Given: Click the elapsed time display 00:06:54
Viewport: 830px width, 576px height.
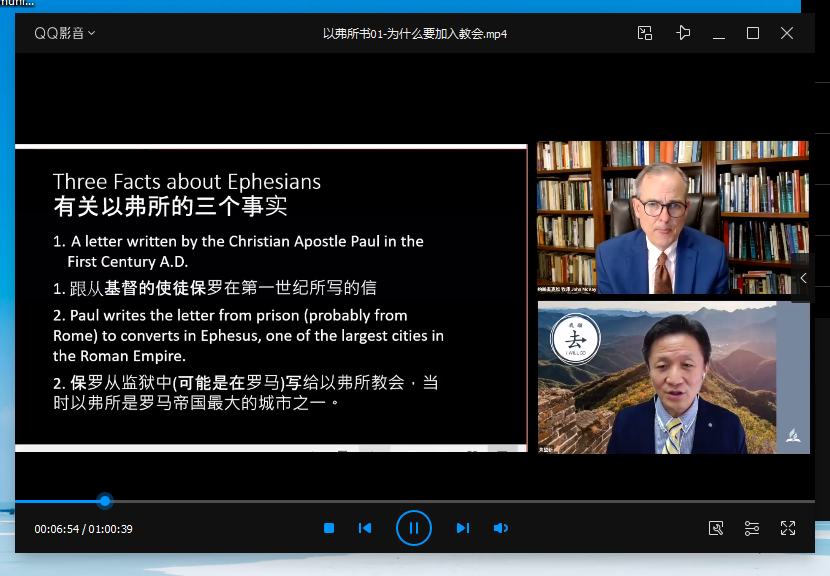Looking at the screenshot, I should pyautogui.click(x=57, y=528).
